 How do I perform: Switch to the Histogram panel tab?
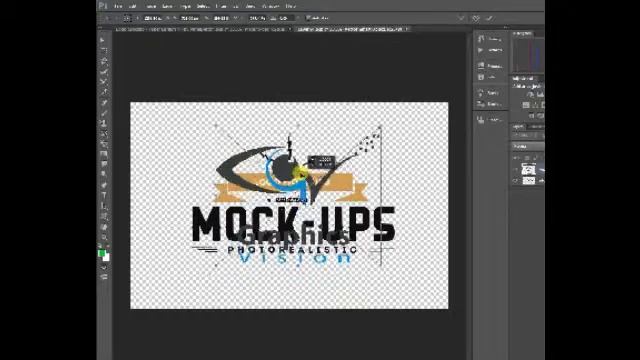pyautogui.click(x=522, y=33)
